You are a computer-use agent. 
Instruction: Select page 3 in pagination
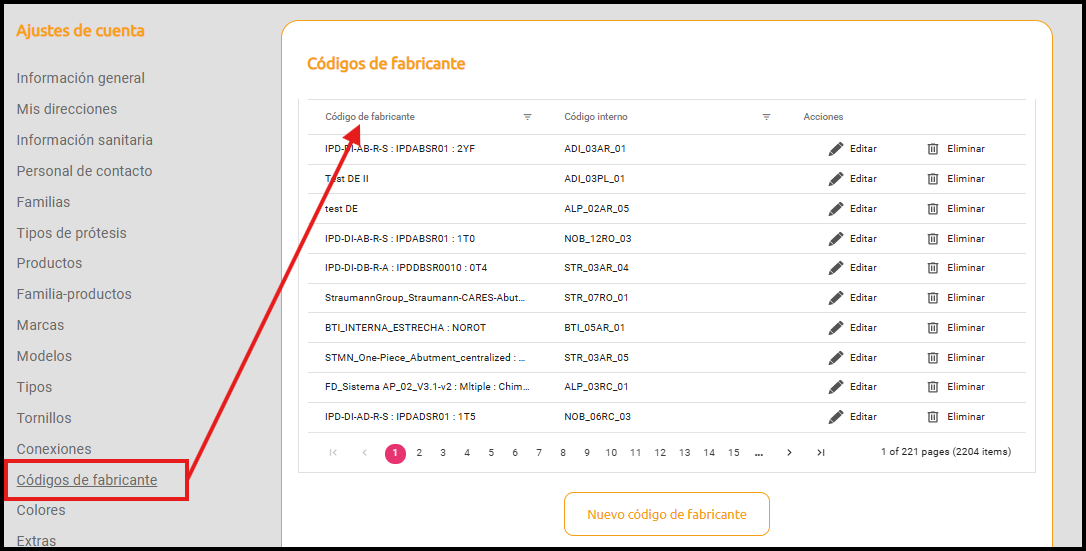[x=443, y=453]
